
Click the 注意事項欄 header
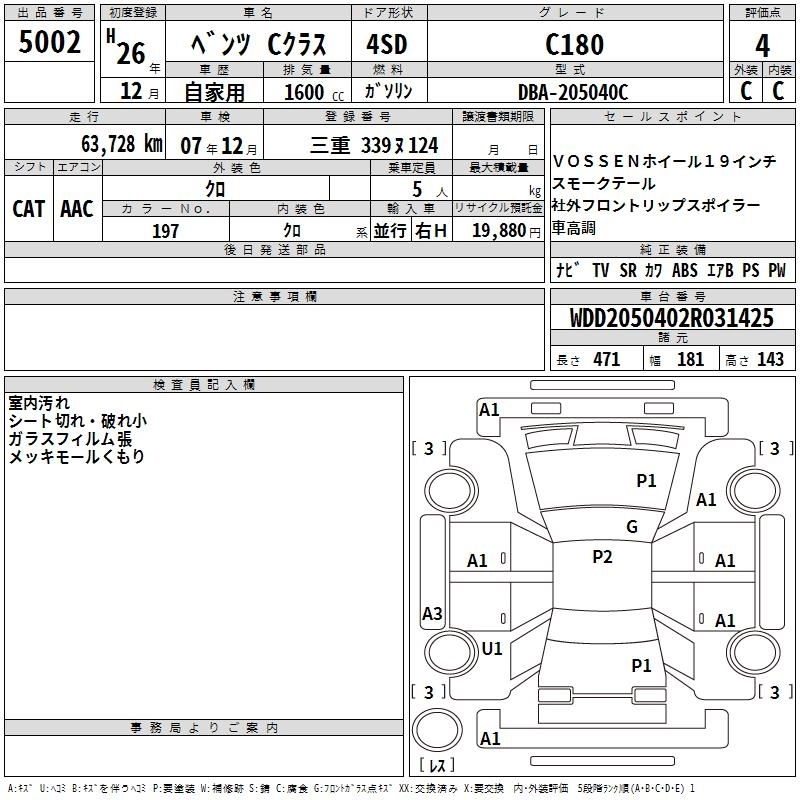274,296
